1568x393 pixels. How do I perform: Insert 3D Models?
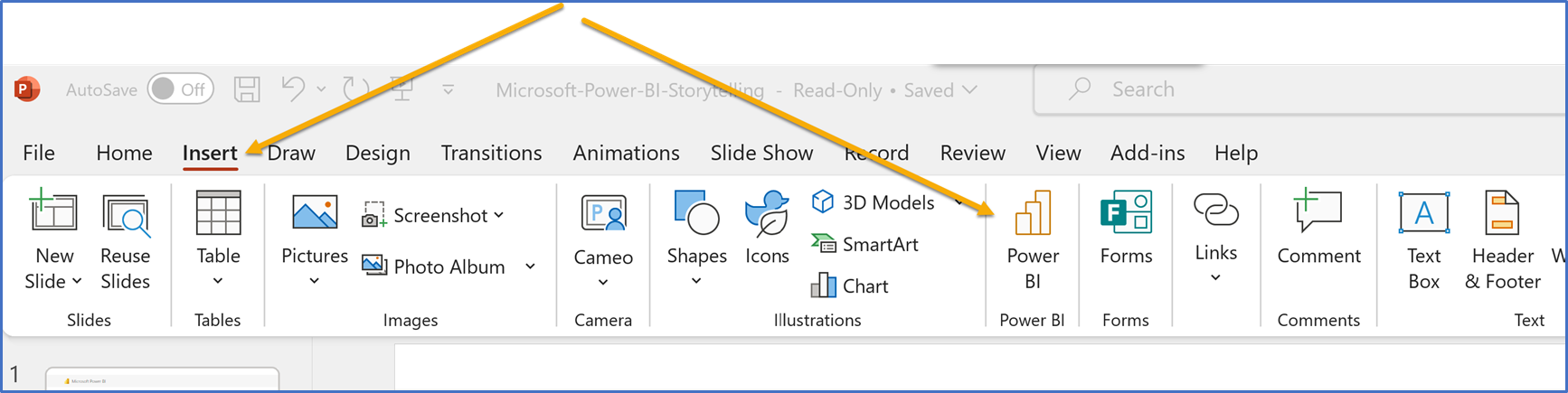point(873,202)
